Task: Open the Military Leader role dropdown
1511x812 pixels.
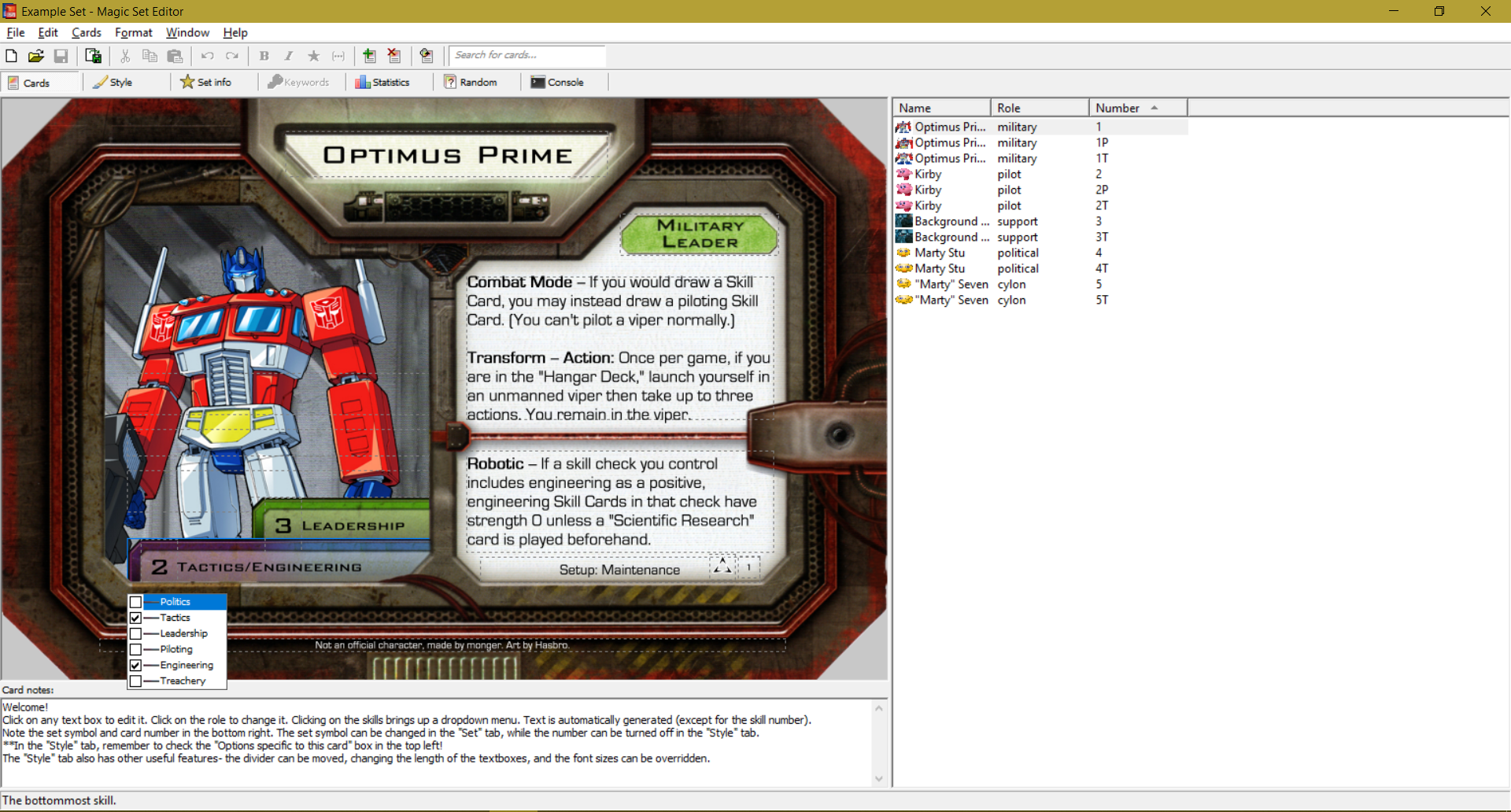Action: point(700,234)
